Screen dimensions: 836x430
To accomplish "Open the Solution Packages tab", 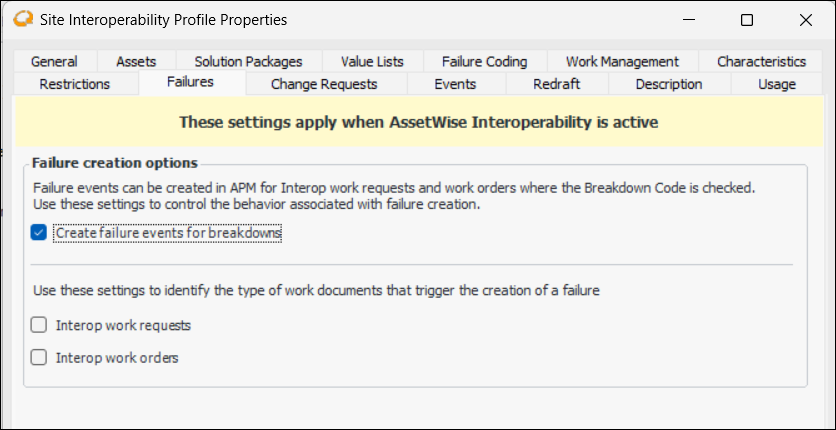I will [248, 62].
